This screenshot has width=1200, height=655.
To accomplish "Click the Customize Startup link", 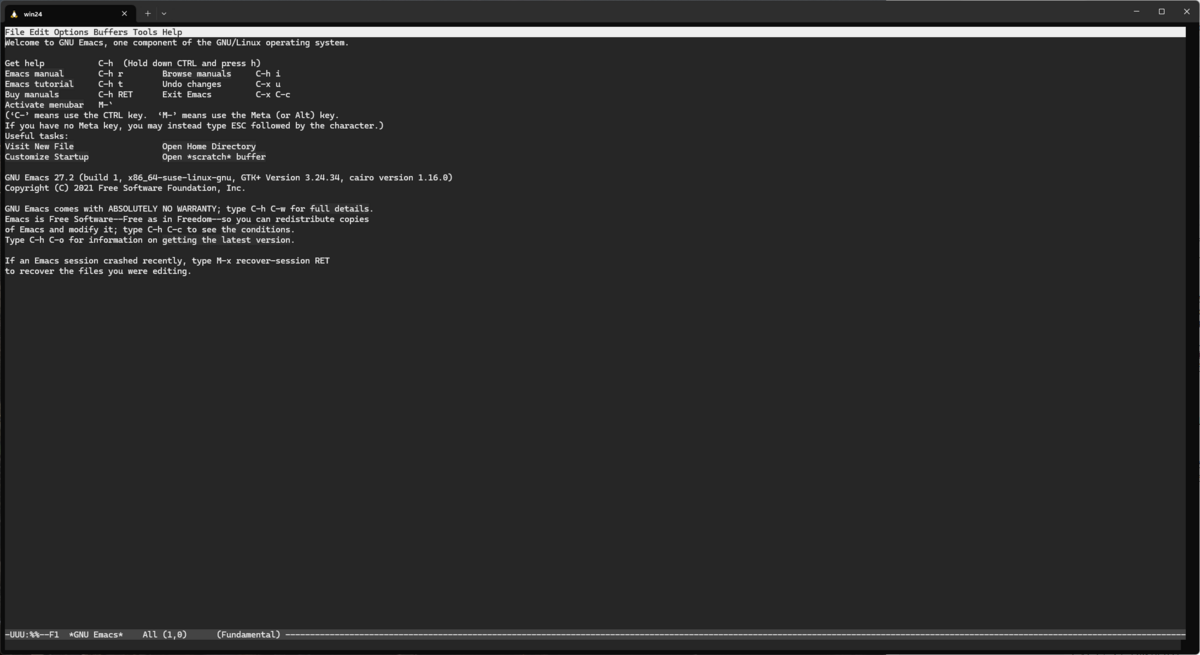I will (47, 157).
